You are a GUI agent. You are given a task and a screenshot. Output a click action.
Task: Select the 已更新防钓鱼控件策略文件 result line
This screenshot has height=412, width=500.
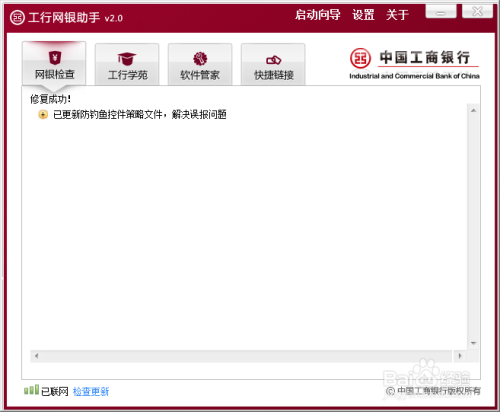tap(140, 115)
